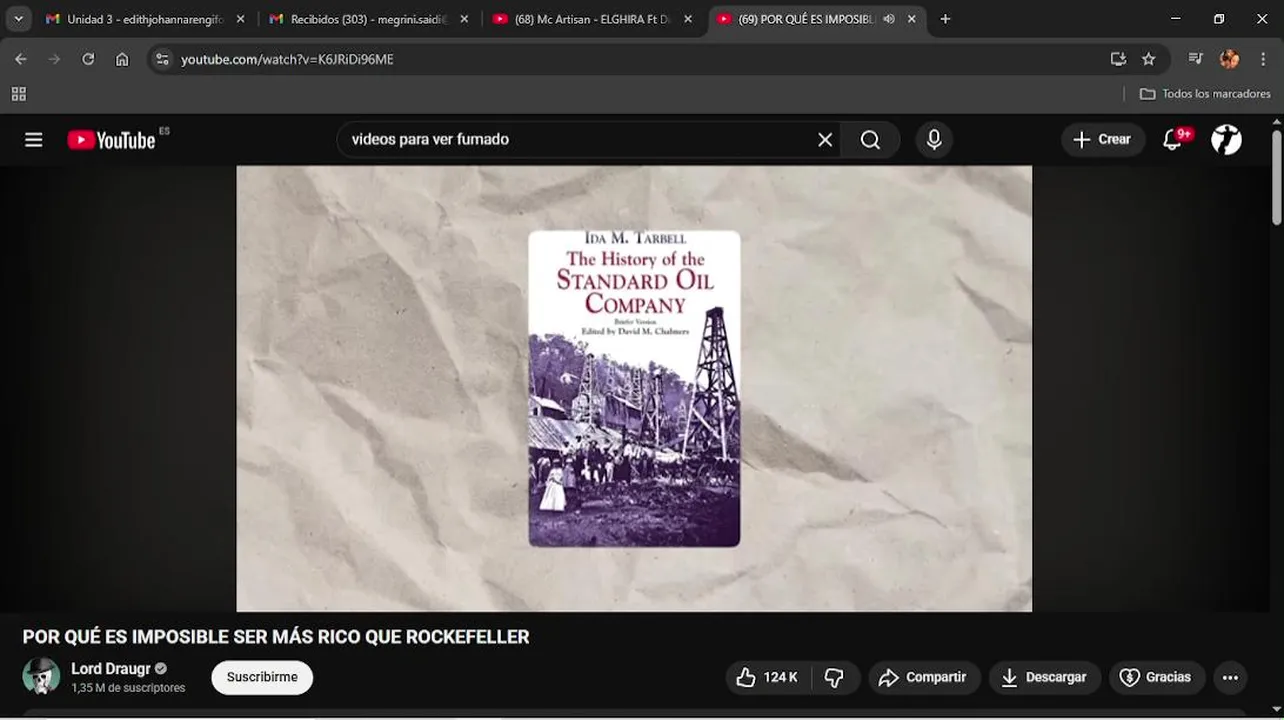
Task: Open the apps grid in bookmarks bar
Action: (x=18, y=94)
